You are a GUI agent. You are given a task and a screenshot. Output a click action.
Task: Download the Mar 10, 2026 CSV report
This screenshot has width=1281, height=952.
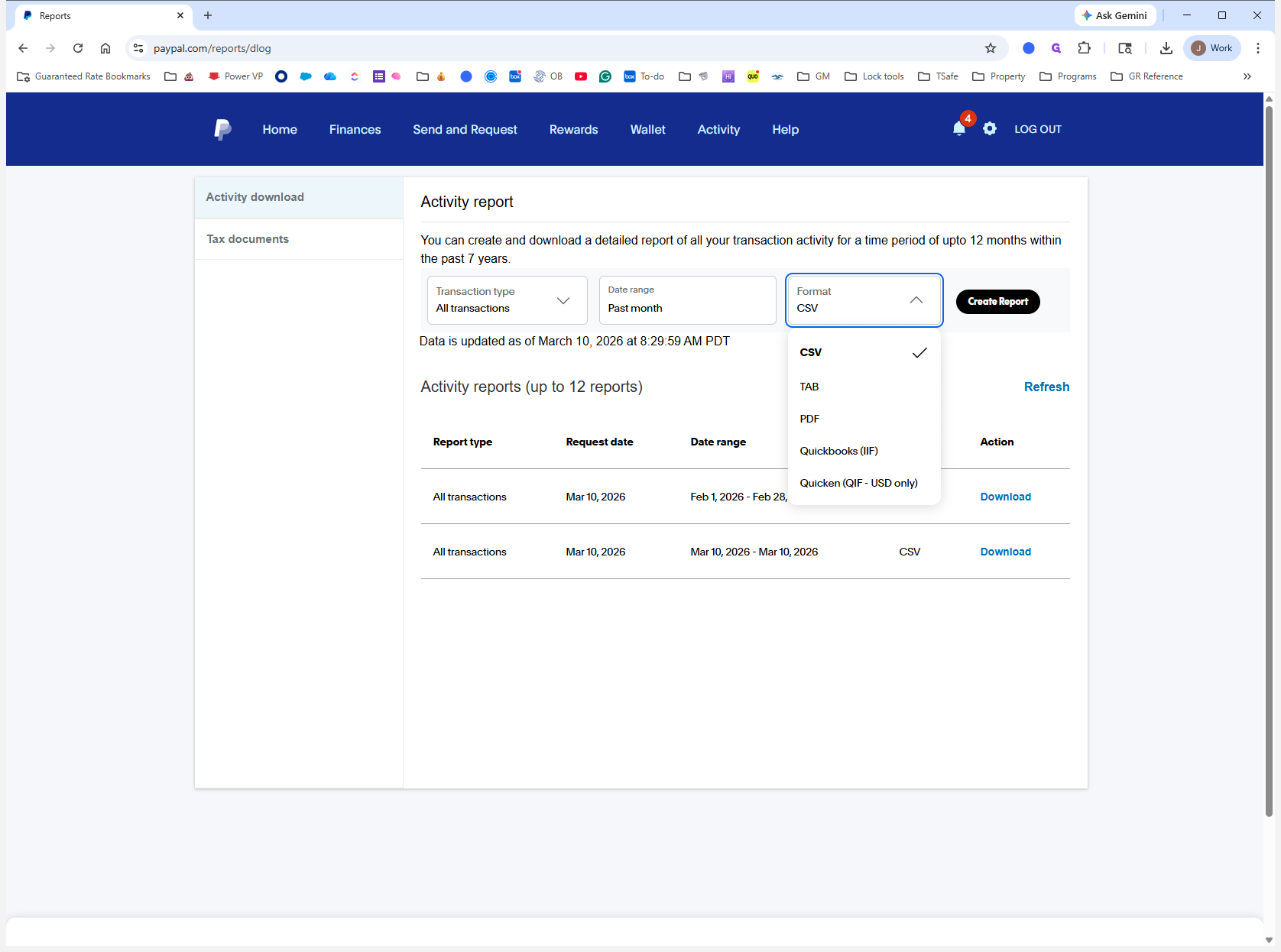tap(1005, 552)
